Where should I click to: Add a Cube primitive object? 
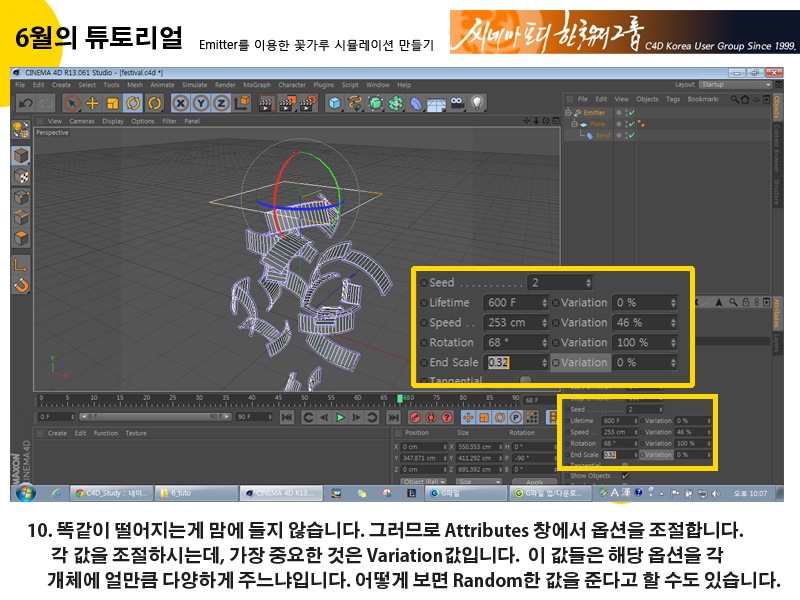pos(334,103)
